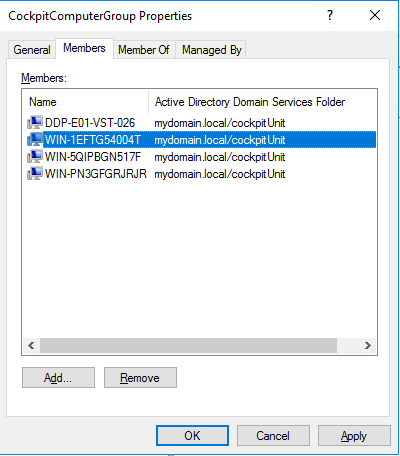
Task: Click the computer icon beside WIN-PN3GFGRJRJR
Action: tap(35, 174)
